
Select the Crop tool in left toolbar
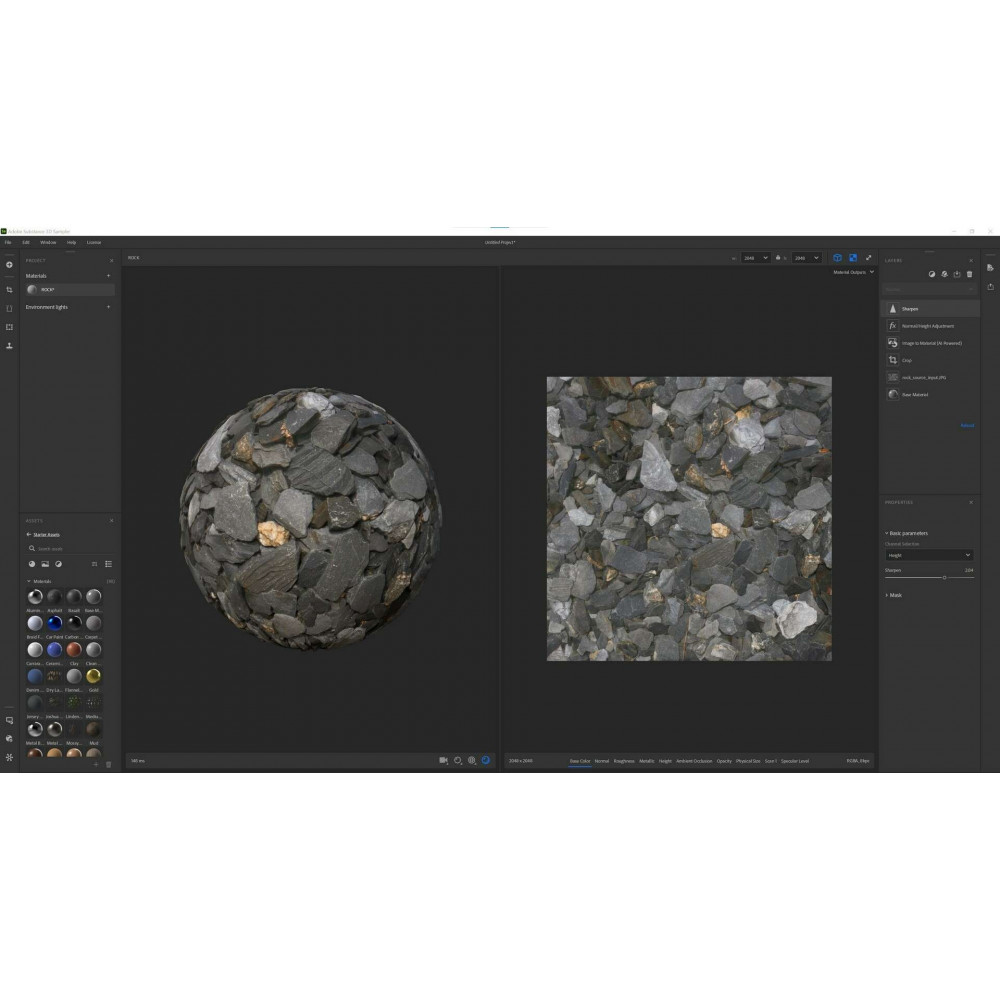click(9, 290)
